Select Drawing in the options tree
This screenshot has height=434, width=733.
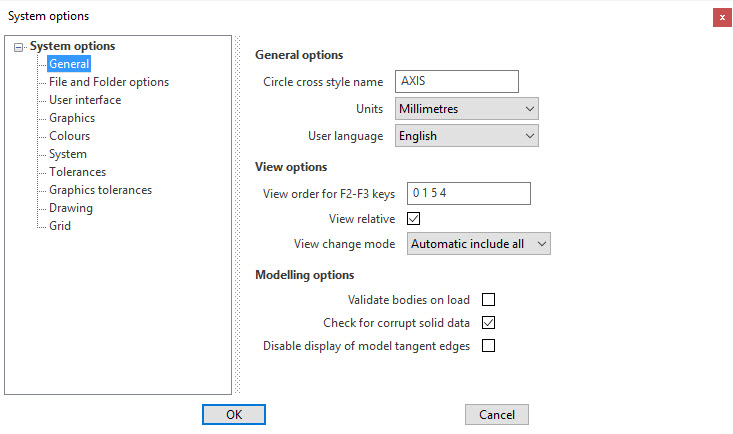pos(71,208)
